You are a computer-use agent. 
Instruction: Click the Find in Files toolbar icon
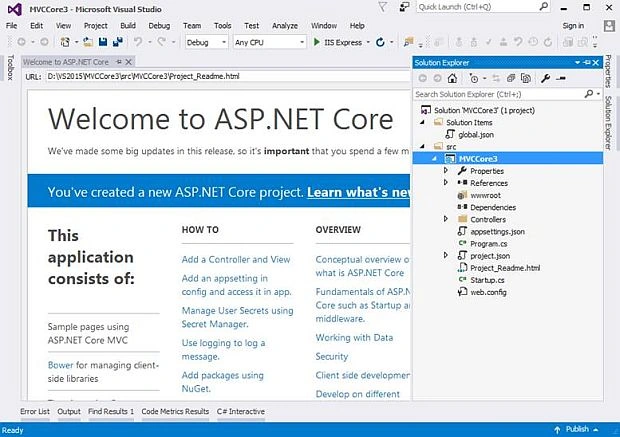(x=408, y=42)
